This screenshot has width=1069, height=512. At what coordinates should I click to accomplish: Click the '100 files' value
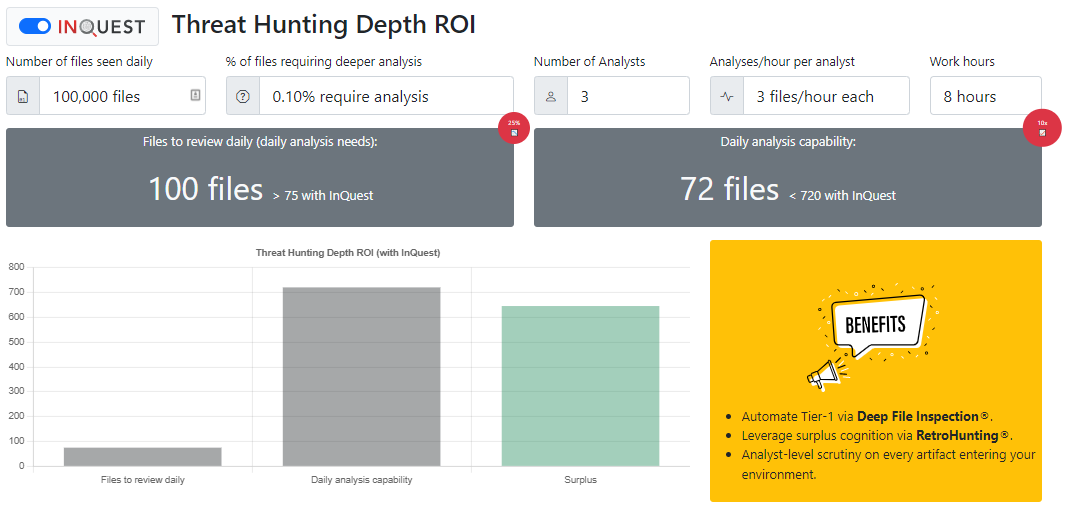point(205,189)
